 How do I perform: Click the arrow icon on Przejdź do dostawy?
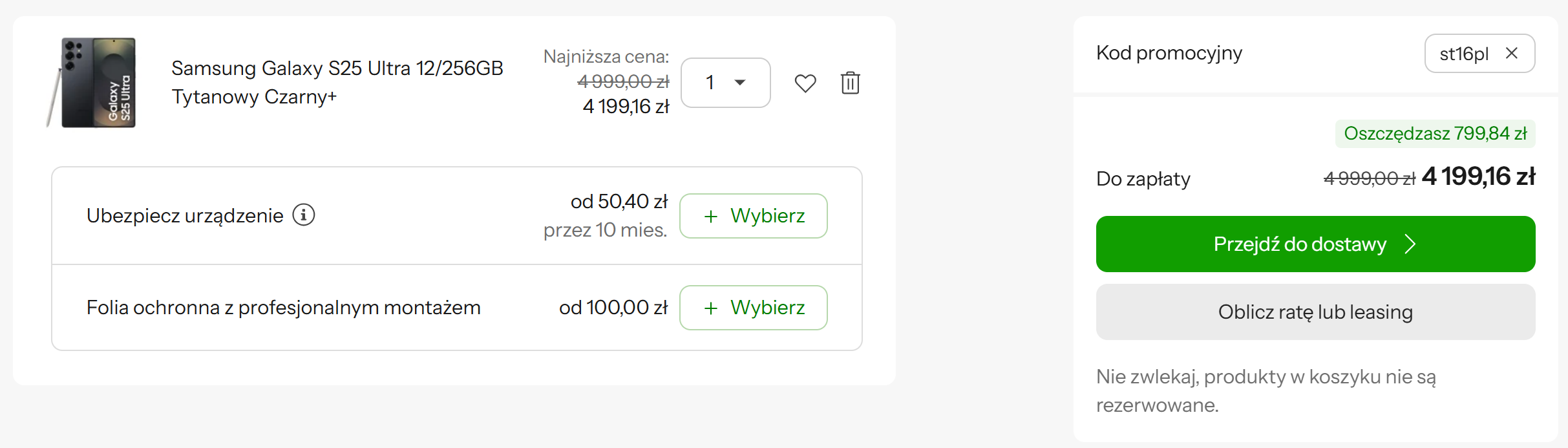1410,244
